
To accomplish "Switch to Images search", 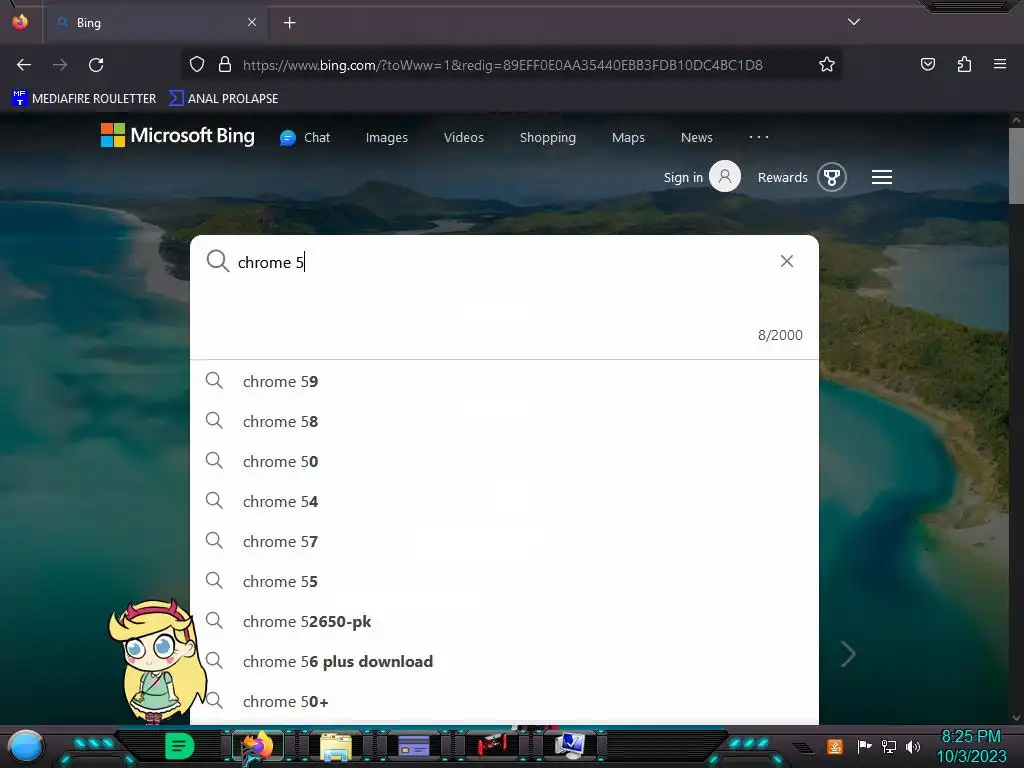I will pos(387,138).
